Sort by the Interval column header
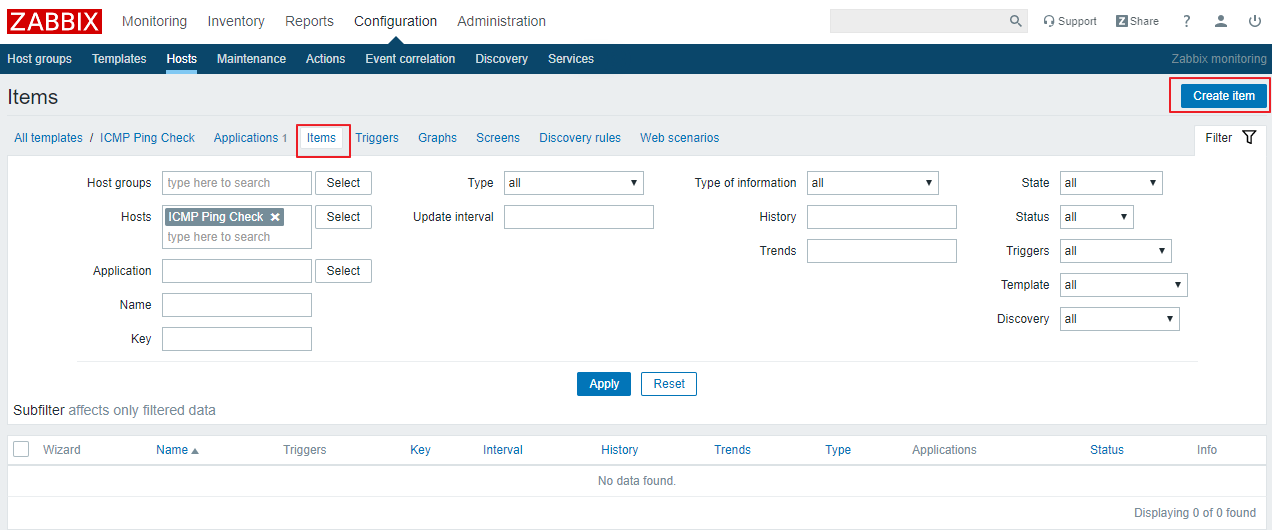The width and height of the screenshot is (1272, 530). pyautogui.click(x=503, y=450)
